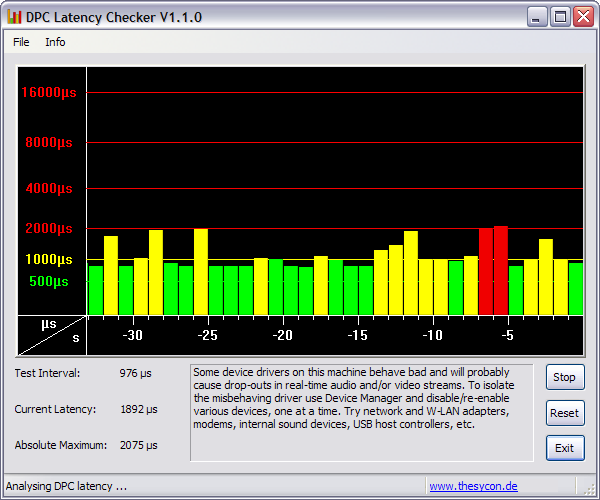Image resolution: width=600 pixels, height=500 pixels.
Task: Click the Current Latency label
Action: (x=55, y=409)
